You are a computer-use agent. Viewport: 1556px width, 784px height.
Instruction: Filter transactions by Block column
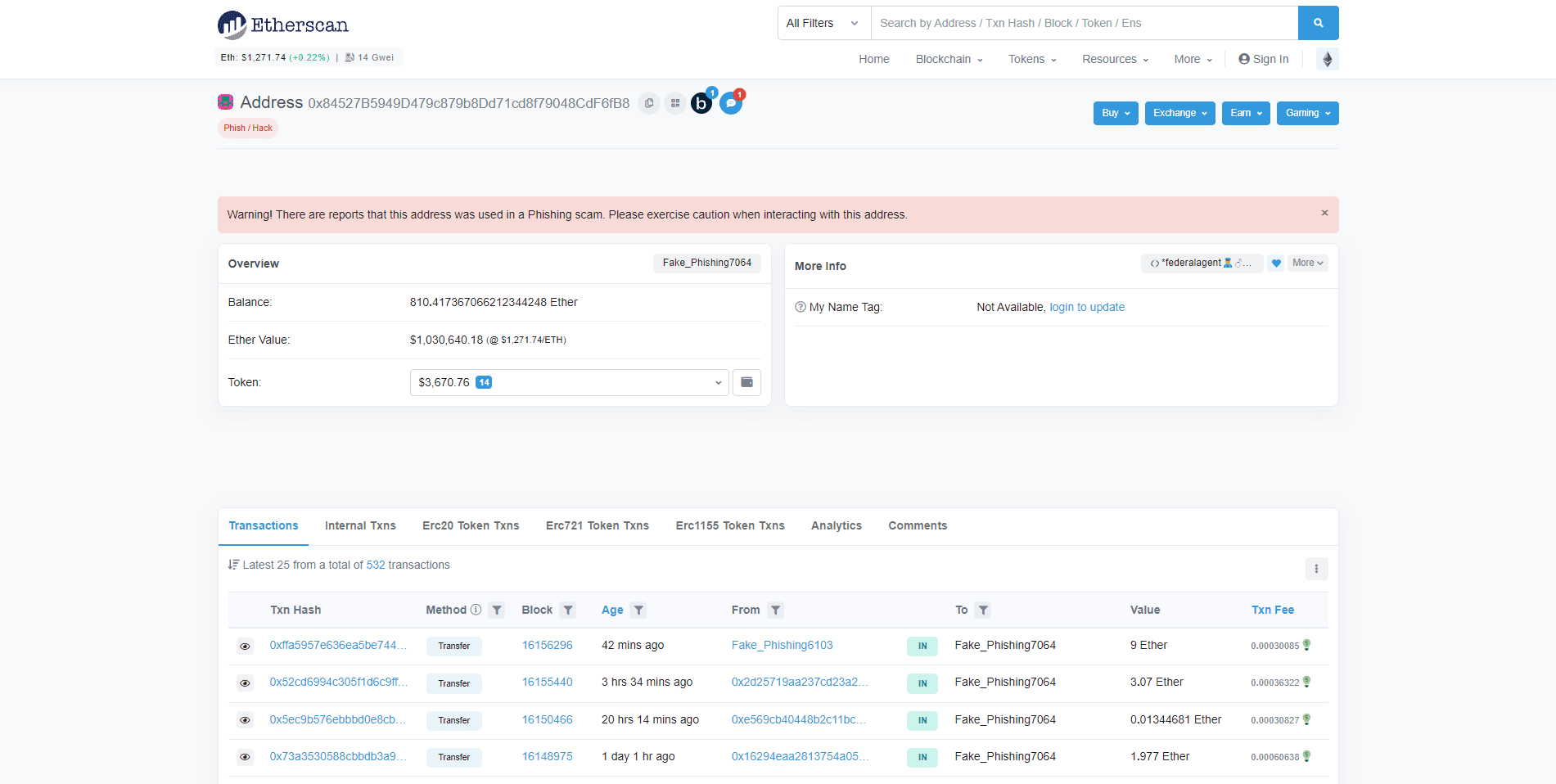pyautogui.click(x=568, y=610)
